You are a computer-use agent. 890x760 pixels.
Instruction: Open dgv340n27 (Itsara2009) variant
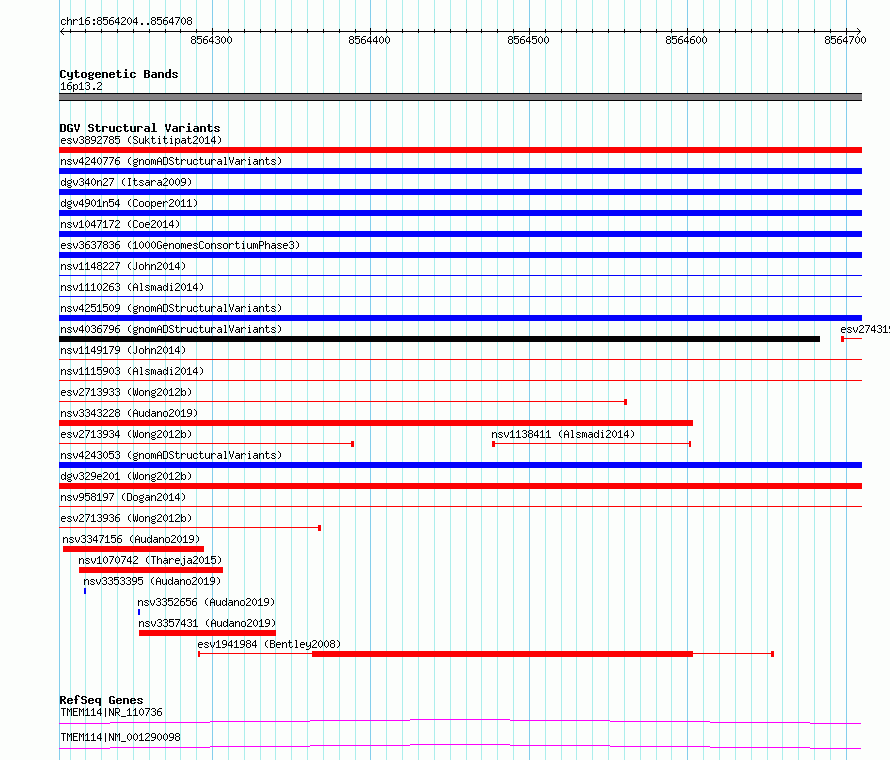126,182
